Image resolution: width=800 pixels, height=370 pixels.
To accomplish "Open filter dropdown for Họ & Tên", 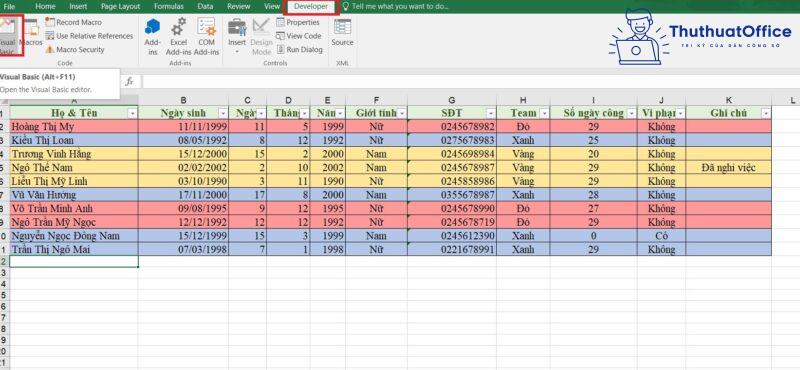I will (x=133, y=113).
